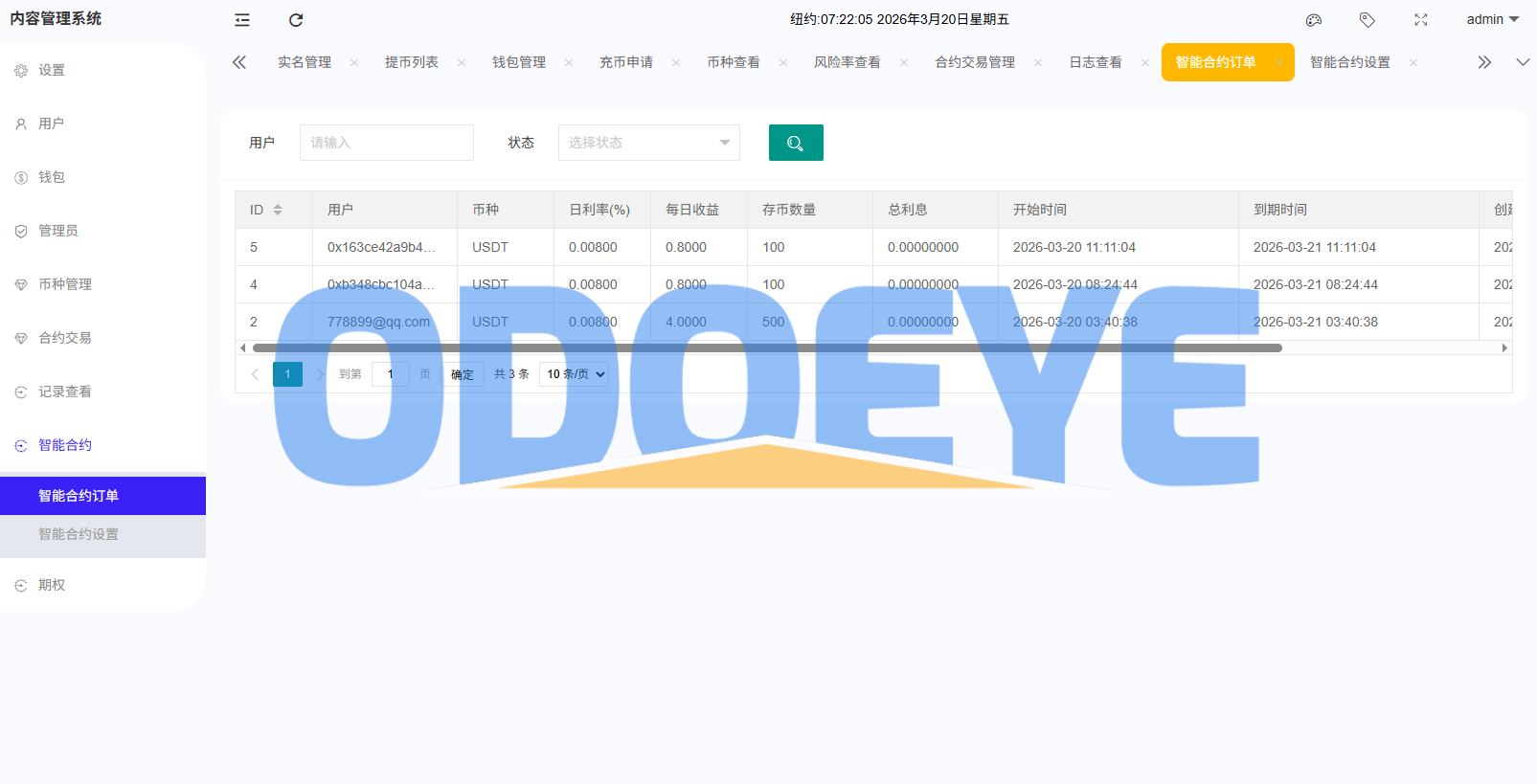Expand the tab options chevron menu
The height and width of the screenshot is (784, 1537).
1523,62
